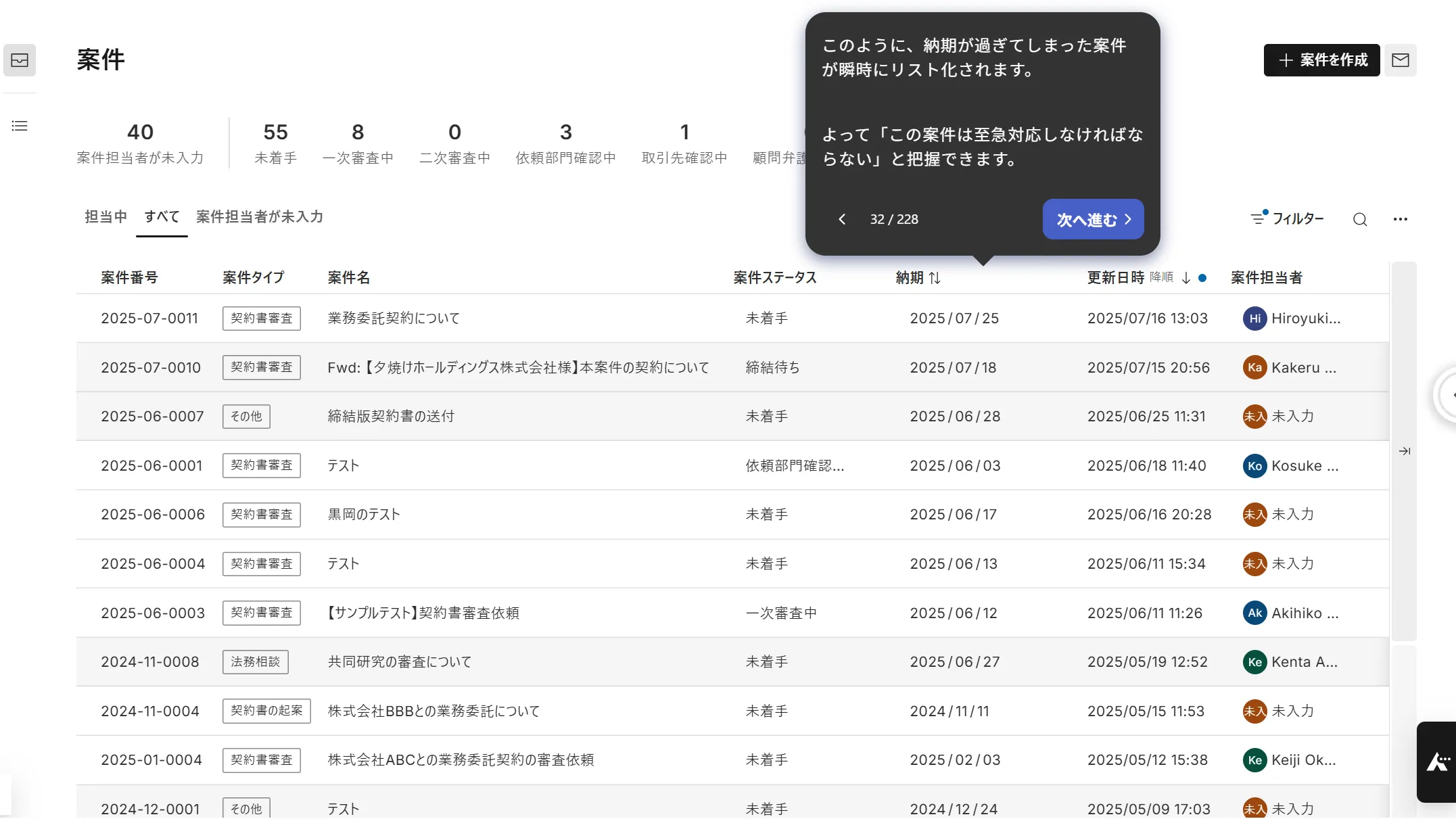The width and height of the screenshot is (1456, 819).
Task: Click the Ak avatar of Akihiko
Action: 1254,613
